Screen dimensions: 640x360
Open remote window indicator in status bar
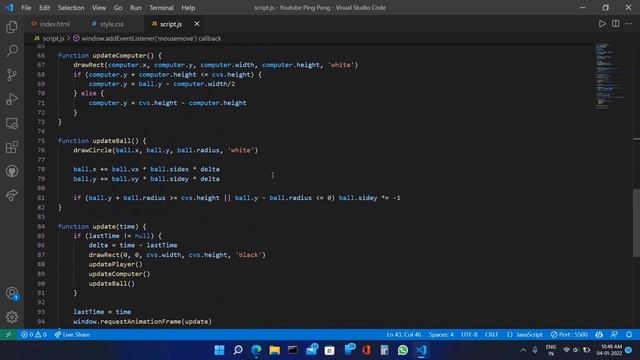click(x=8, y=334)
